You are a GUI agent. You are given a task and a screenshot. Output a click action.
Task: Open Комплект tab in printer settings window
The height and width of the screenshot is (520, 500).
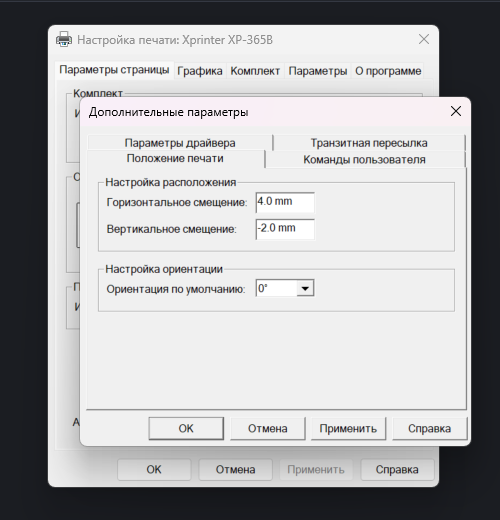click(x=255, y=71)
